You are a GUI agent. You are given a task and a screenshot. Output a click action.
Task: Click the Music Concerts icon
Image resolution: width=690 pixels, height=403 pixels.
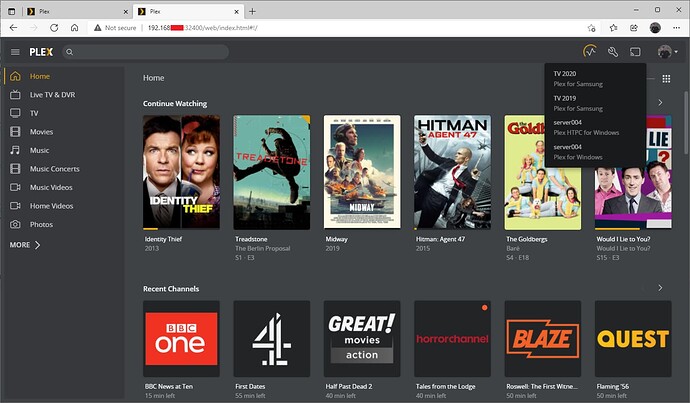15,169
